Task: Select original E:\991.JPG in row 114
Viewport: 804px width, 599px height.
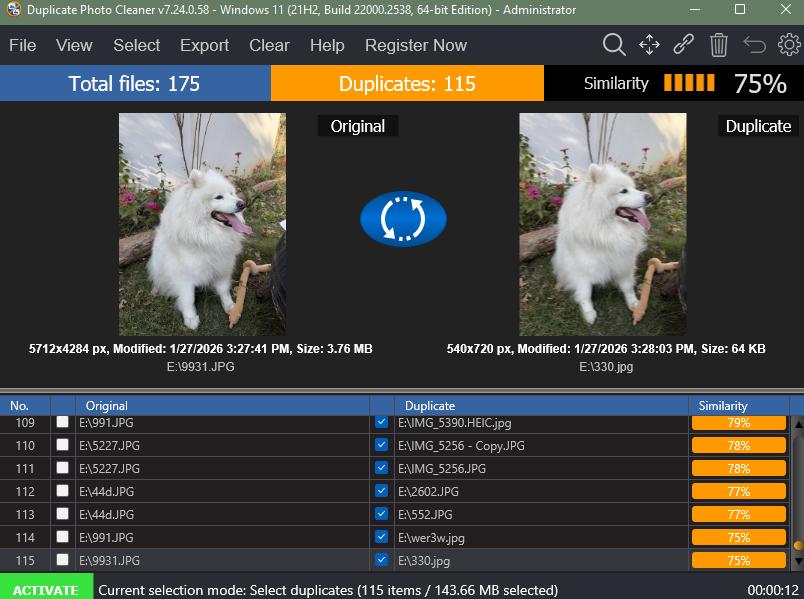Action: pos(106,537)
